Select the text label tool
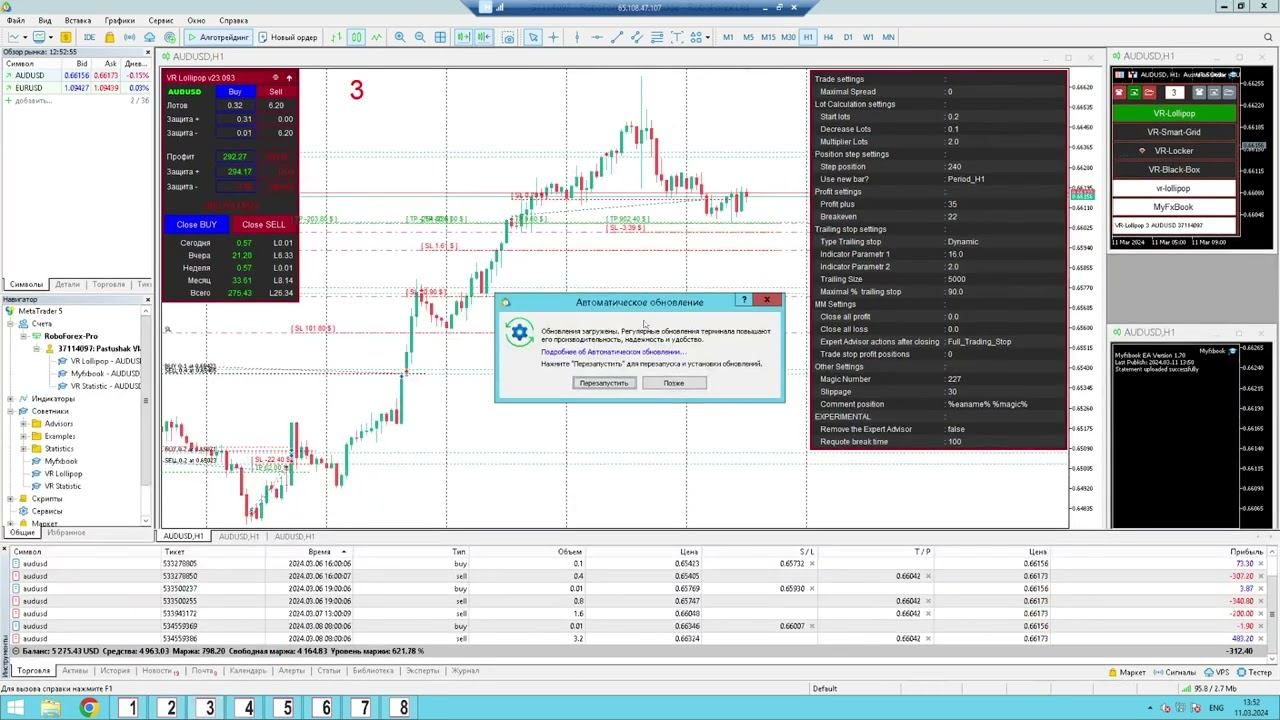This screenshot has height=720, width=1280. [676, 37]
